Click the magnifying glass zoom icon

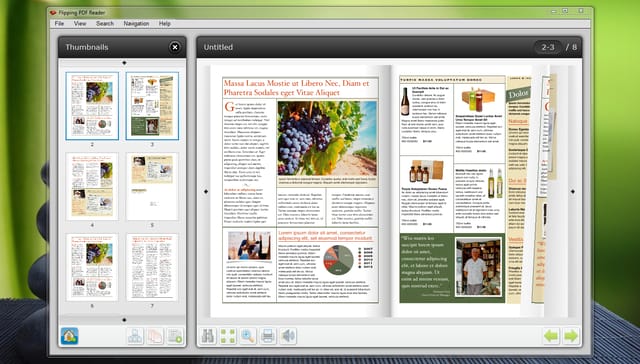pyautogui.click(x=248, y=336)
